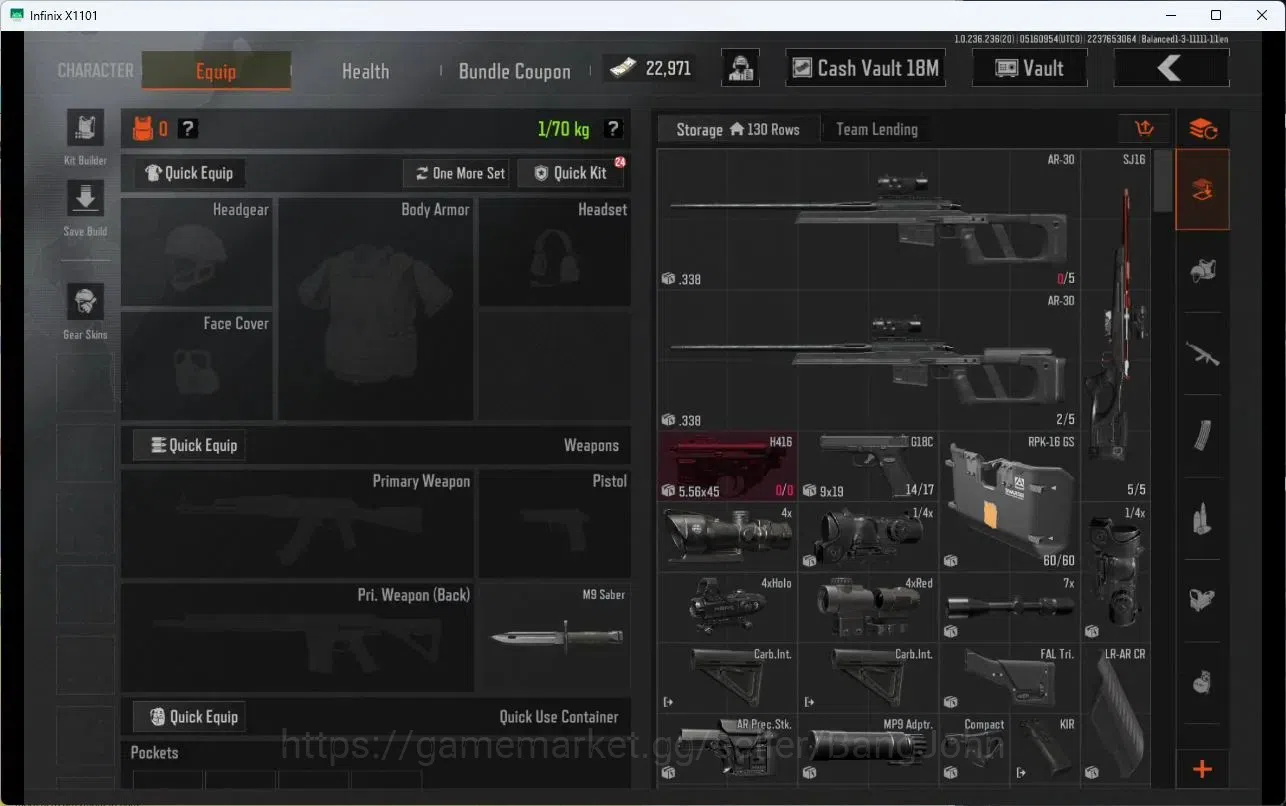Select the AR Prec.Stk. stock item
Viewport: 1286px width, 806px height.
pos(728,748)
